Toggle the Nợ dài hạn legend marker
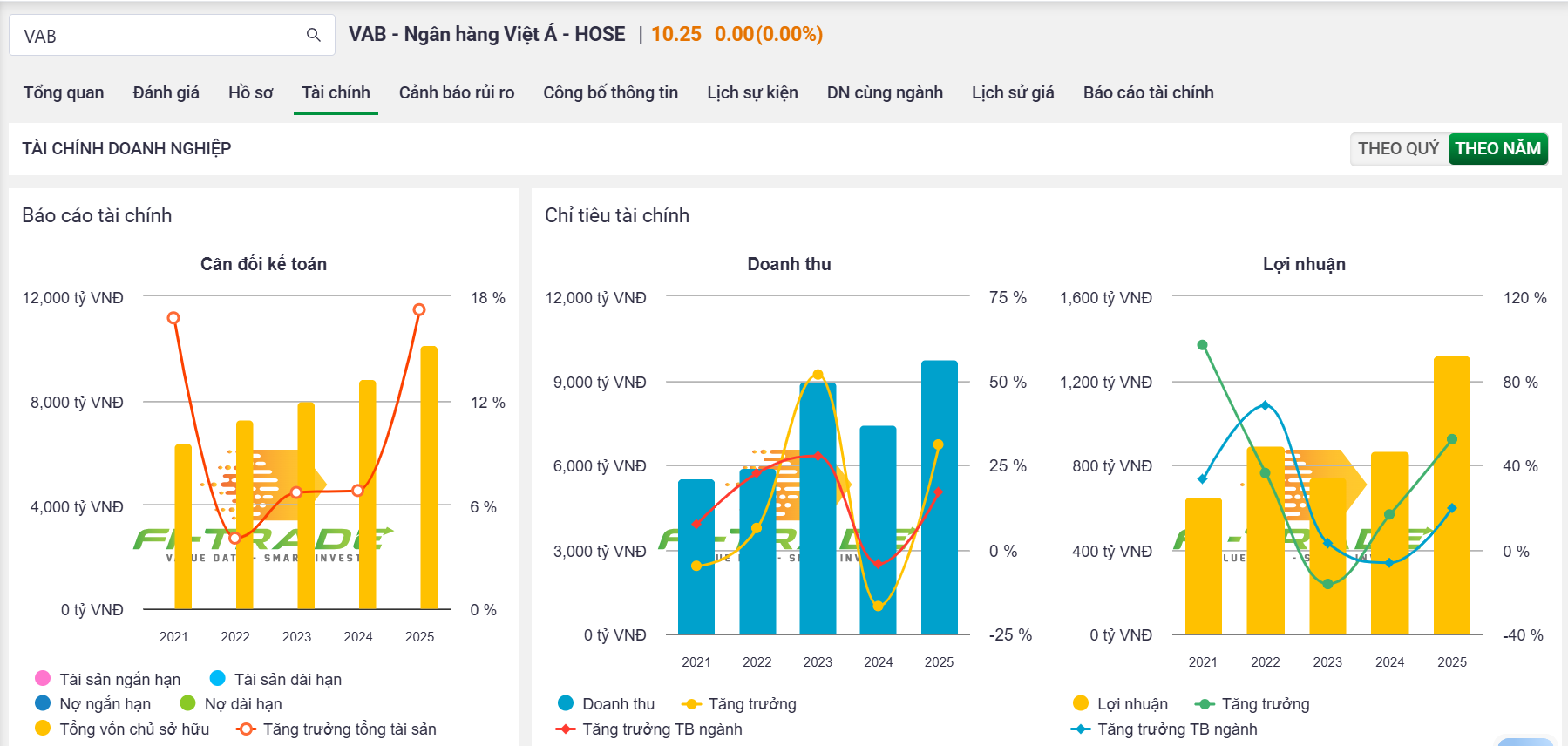The width and height of the screenshot is (1568, 746). (187, 702)
